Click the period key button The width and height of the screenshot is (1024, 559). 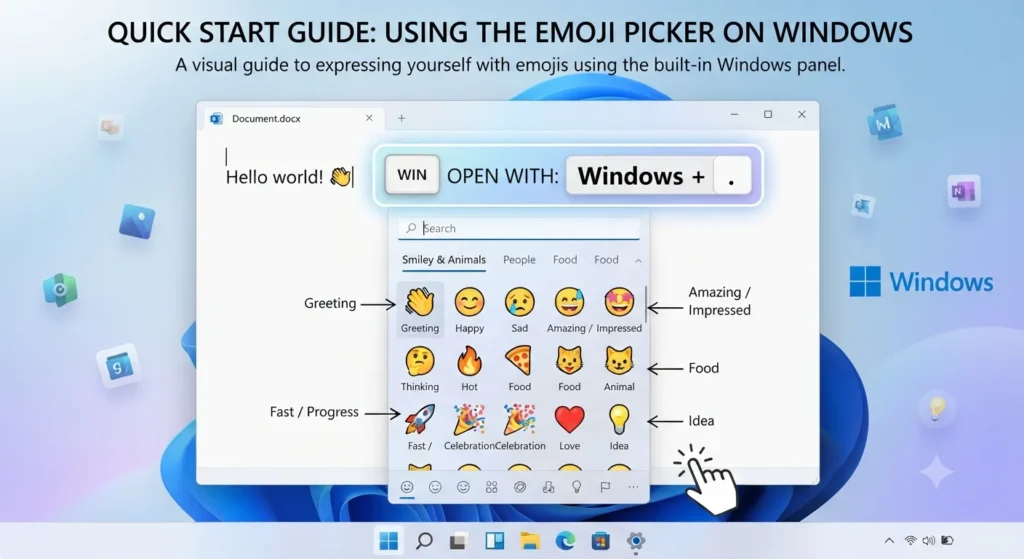tap(732, 176)
